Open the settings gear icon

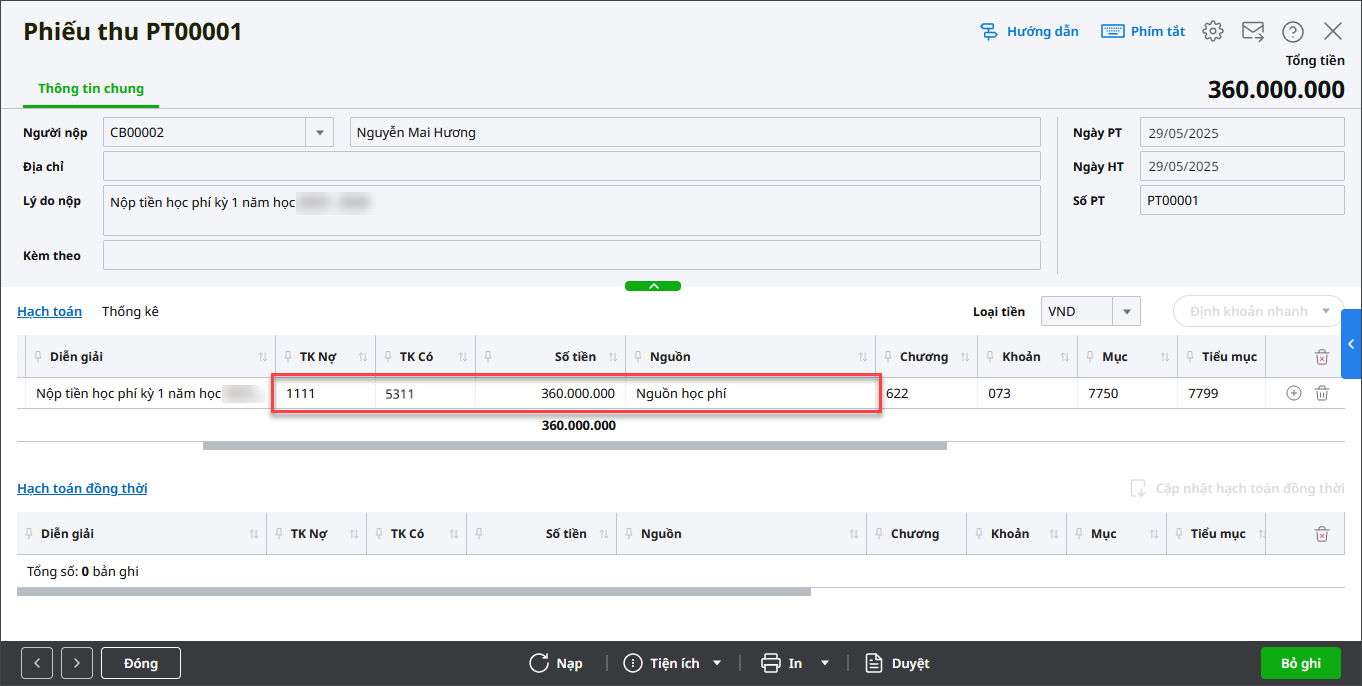coord(1212,31)
